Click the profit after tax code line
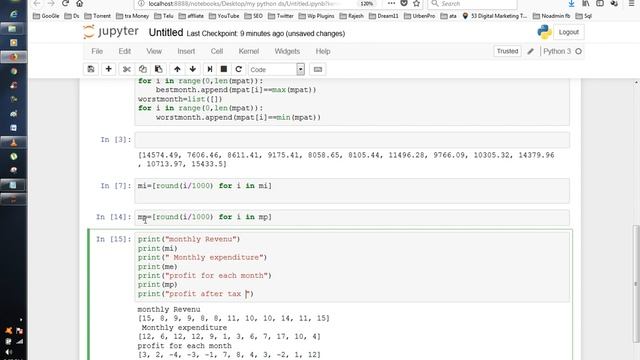This screenshot has width=640, height=360. click(196, 294)
